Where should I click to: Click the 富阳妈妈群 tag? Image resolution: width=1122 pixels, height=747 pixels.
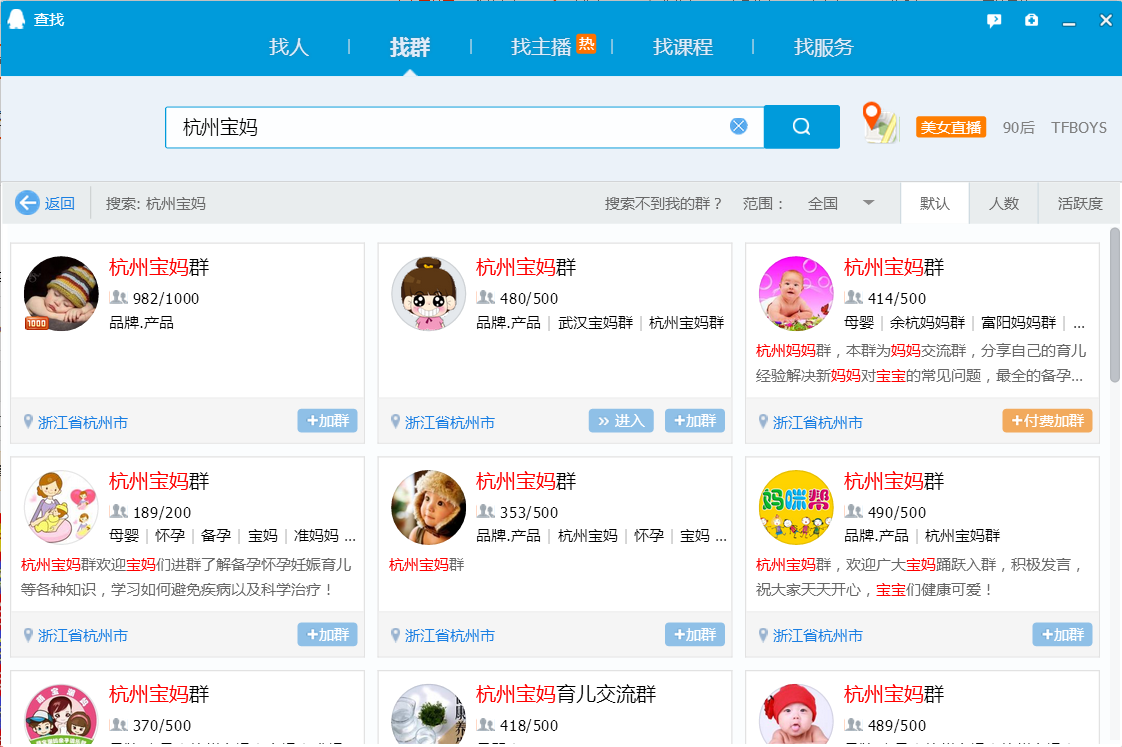[1018, 323]
